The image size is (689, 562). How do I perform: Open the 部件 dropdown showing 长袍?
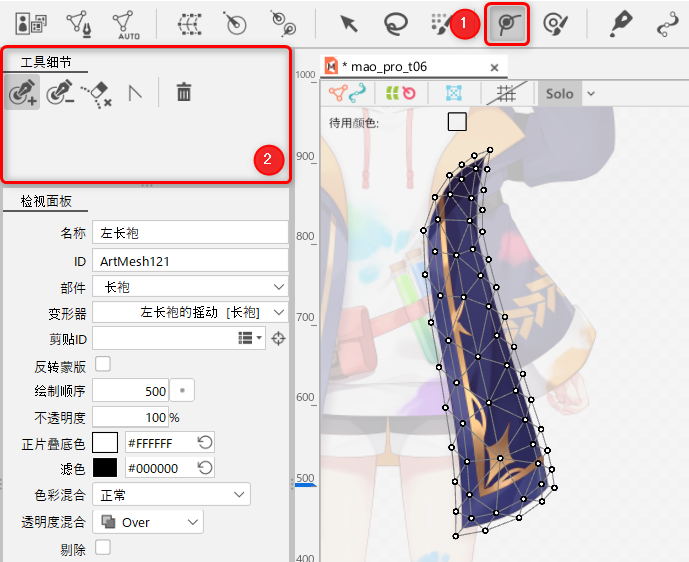pos(190,287)
